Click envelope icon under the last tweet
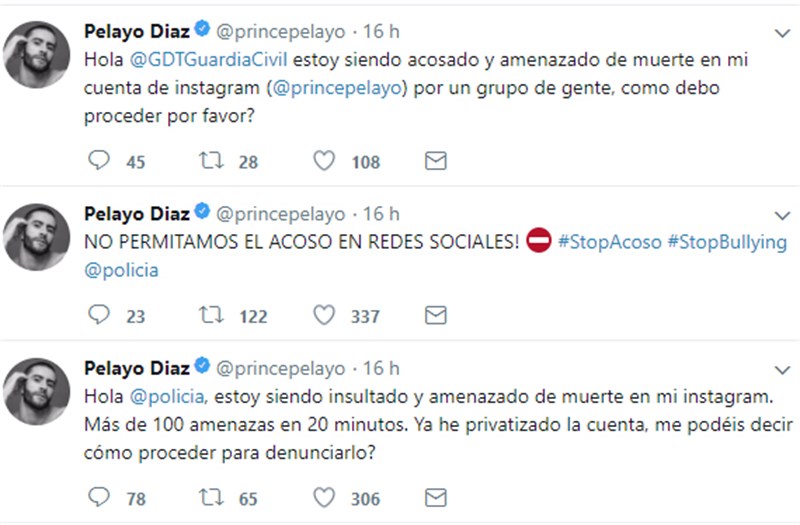 pyautogui.click(x=435, y=495)
